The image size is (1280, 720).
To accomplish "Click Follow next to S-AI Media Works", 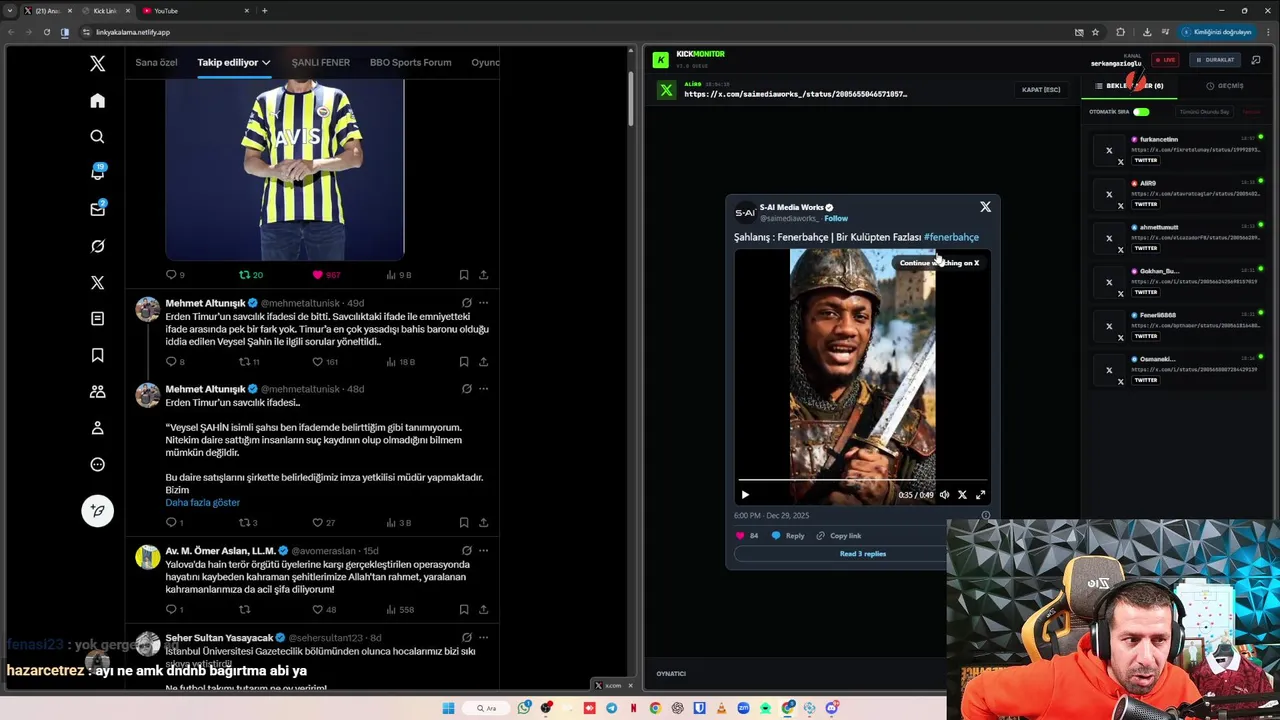I will pos(836,219).
